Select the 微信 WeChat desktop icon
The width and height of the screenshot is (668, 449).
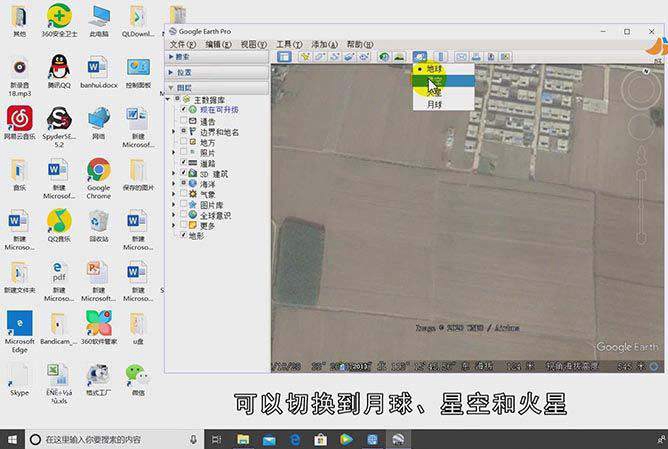(x=138, y=380)
